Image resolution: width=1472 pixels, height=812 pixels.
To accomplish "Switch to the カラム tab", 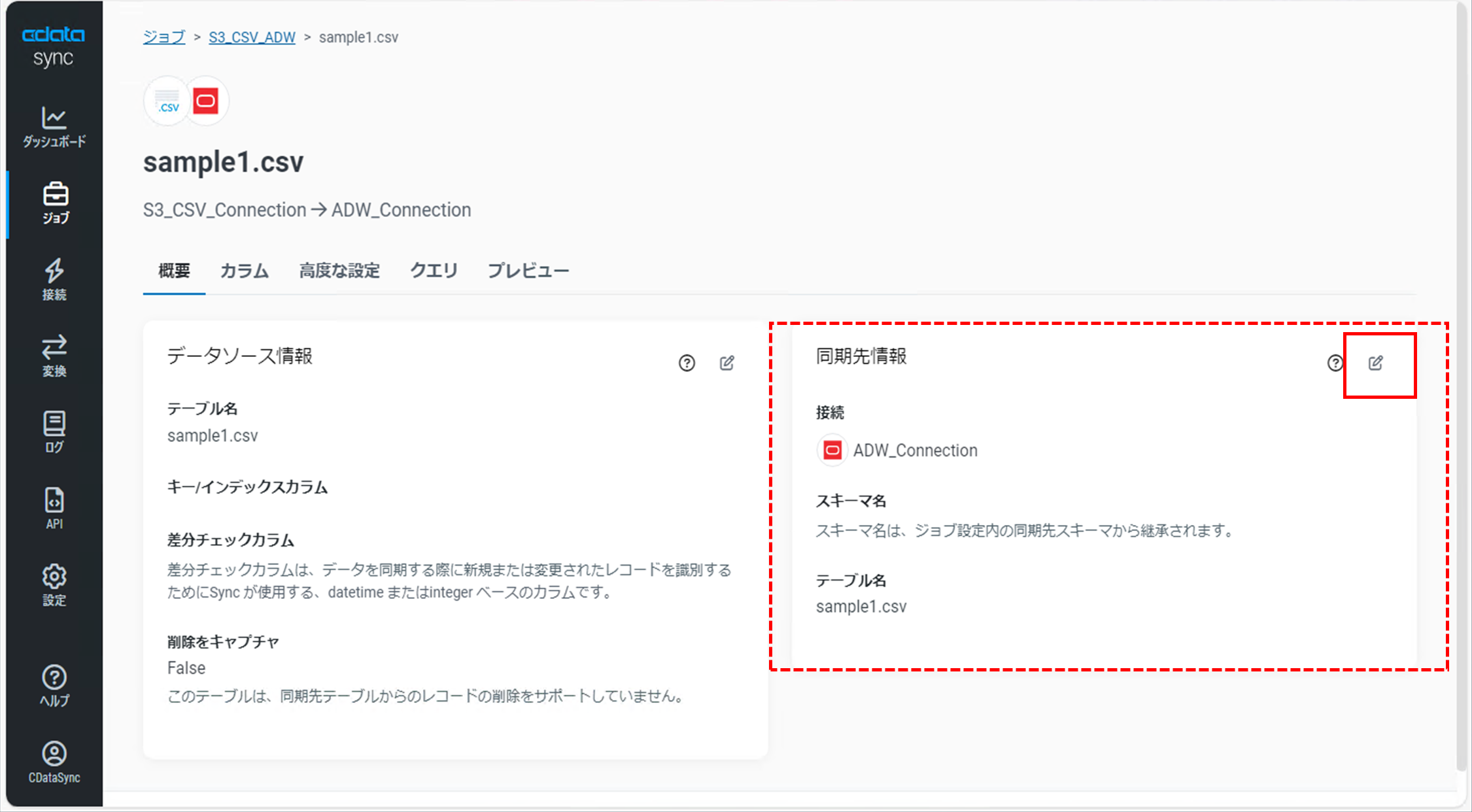I will 245,271.
